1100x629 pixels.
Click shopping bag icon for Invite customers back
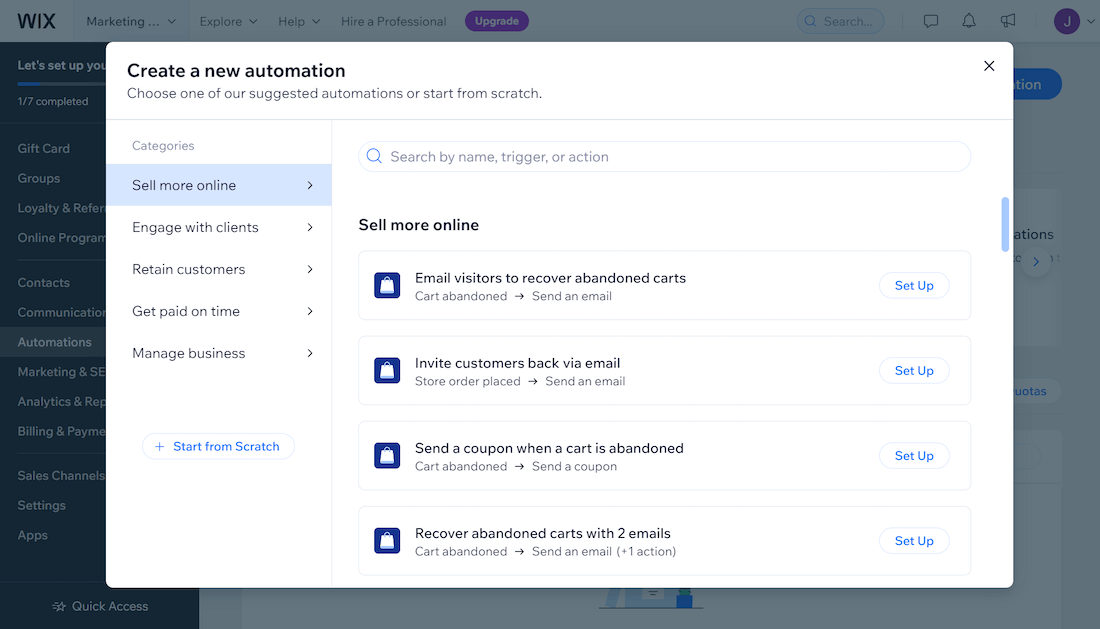coord(387,370)
